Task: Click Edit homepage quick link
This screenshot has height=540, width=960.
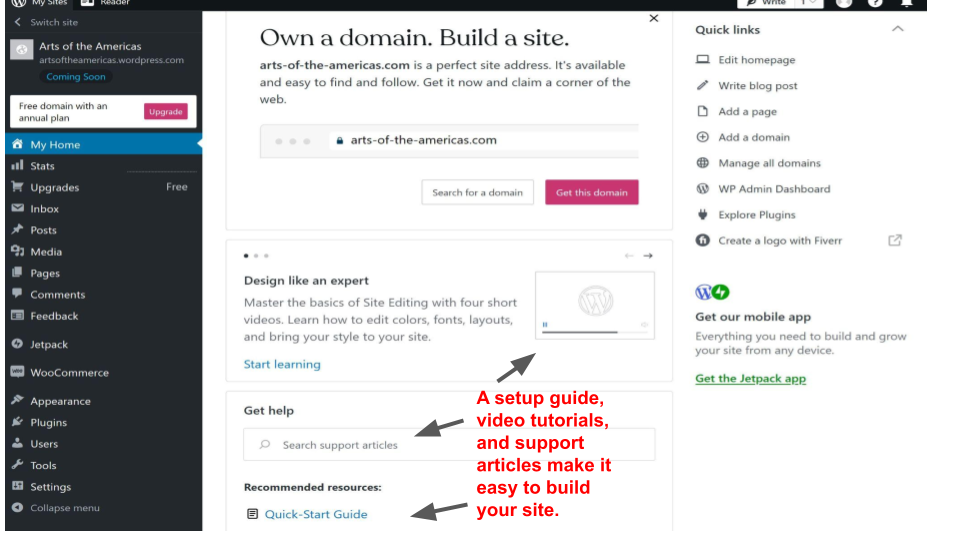Action: (x=757, y=60)
